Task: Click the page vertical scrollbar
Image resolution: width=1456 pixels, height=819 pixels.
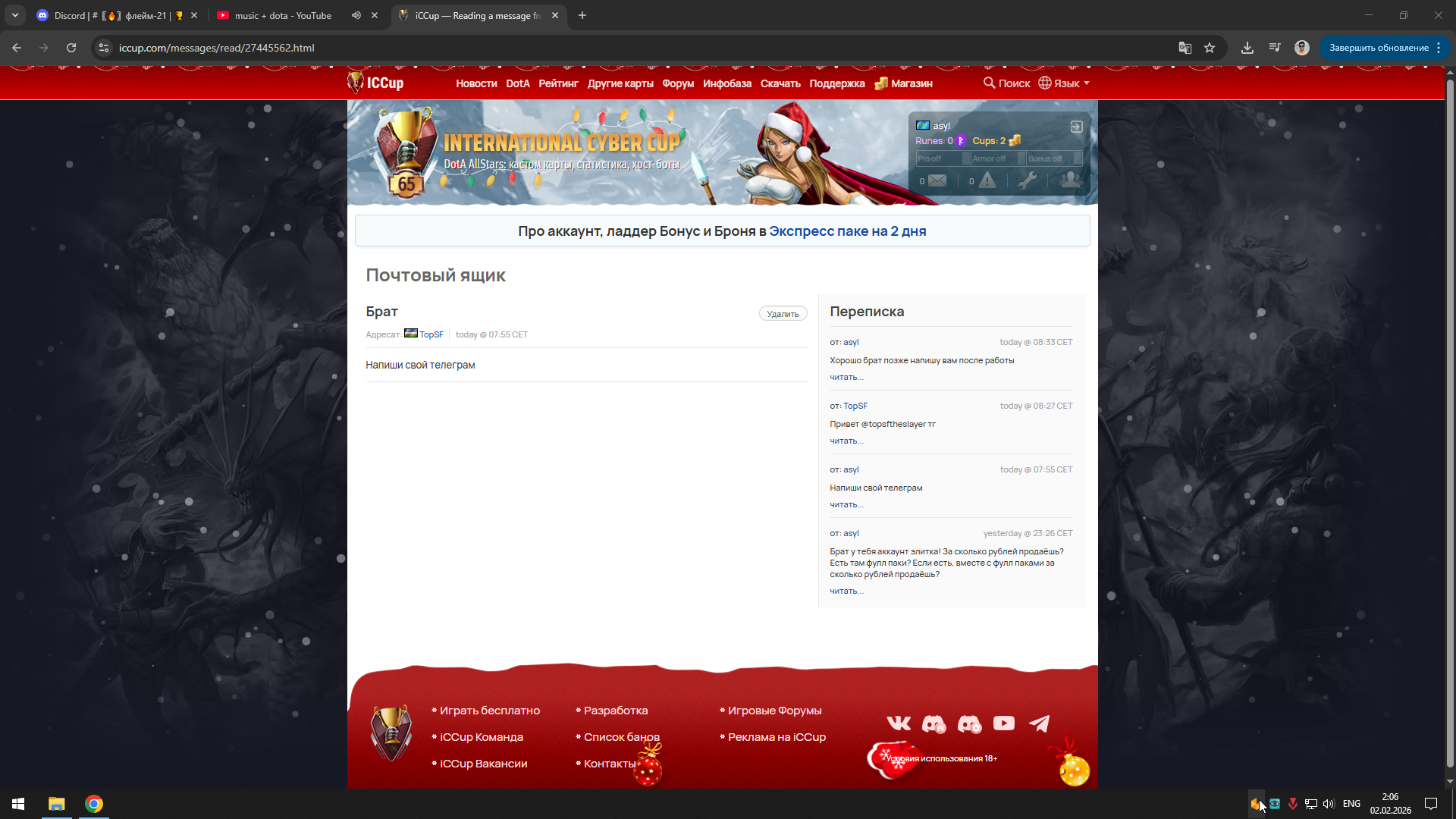Action: (1450, 425)
